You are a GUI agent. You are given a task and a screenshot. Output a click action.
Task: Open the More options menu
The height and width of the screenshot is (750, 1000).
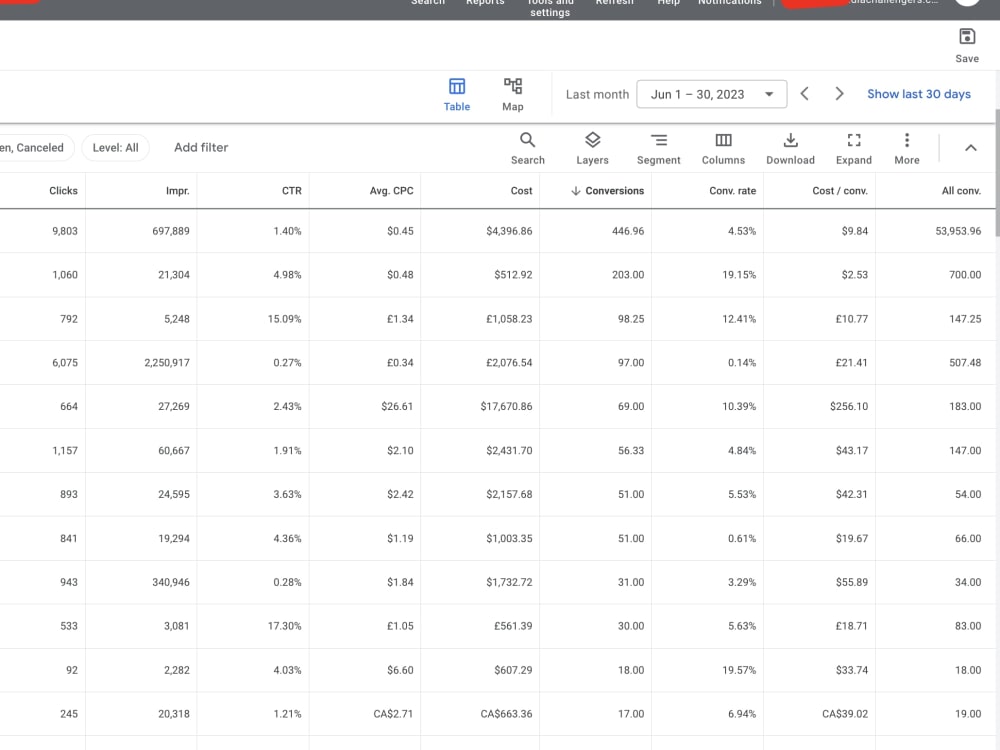point(906,149)
